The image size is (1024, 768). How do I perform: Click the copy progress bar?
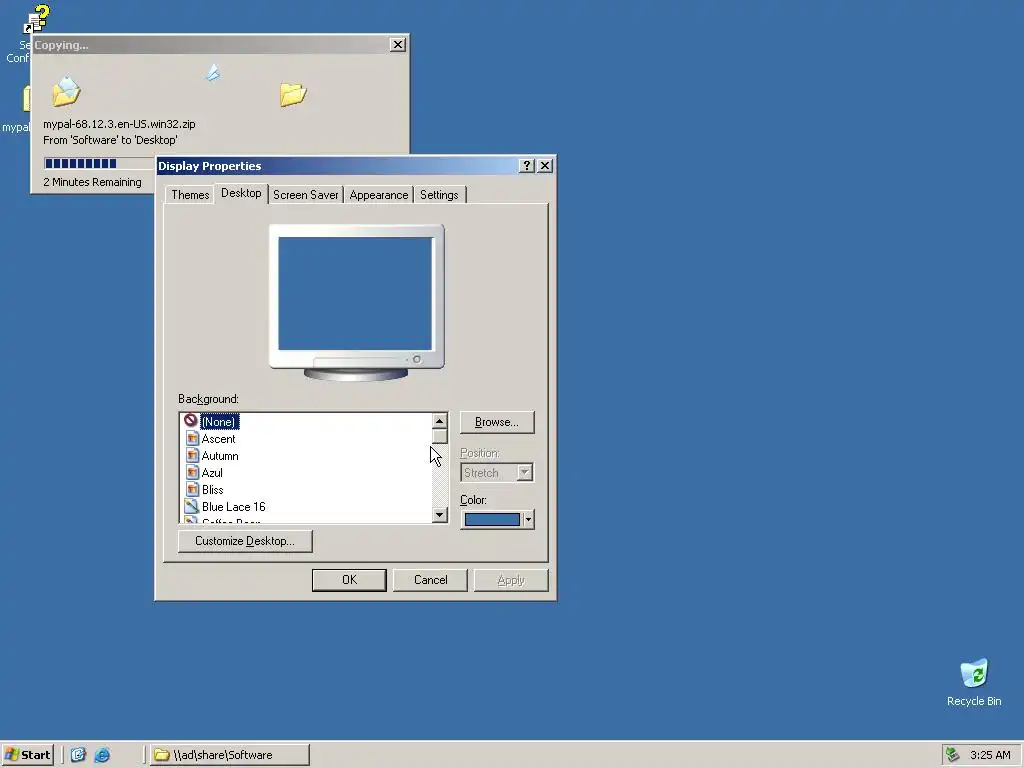(x=99, y=163)
